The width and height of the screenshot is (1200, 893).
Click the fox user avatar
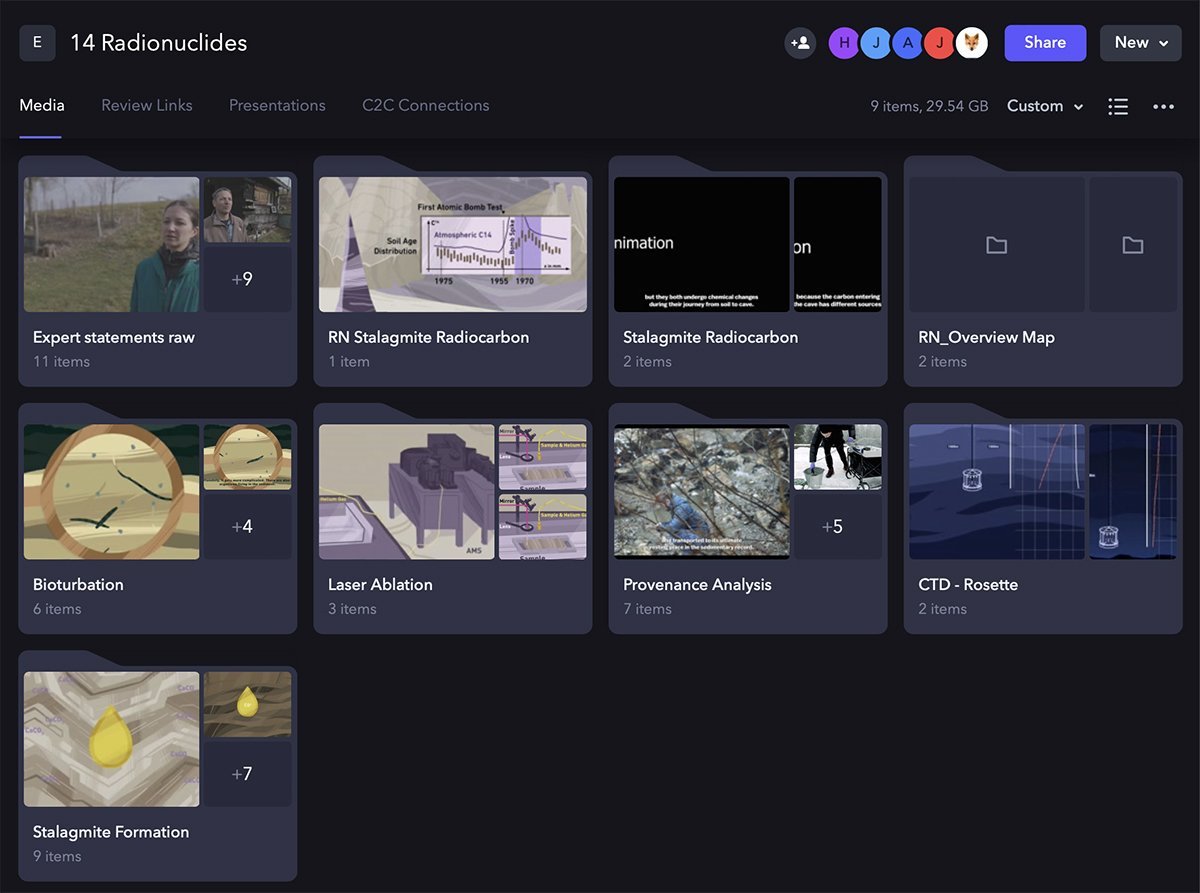(972, 43)
